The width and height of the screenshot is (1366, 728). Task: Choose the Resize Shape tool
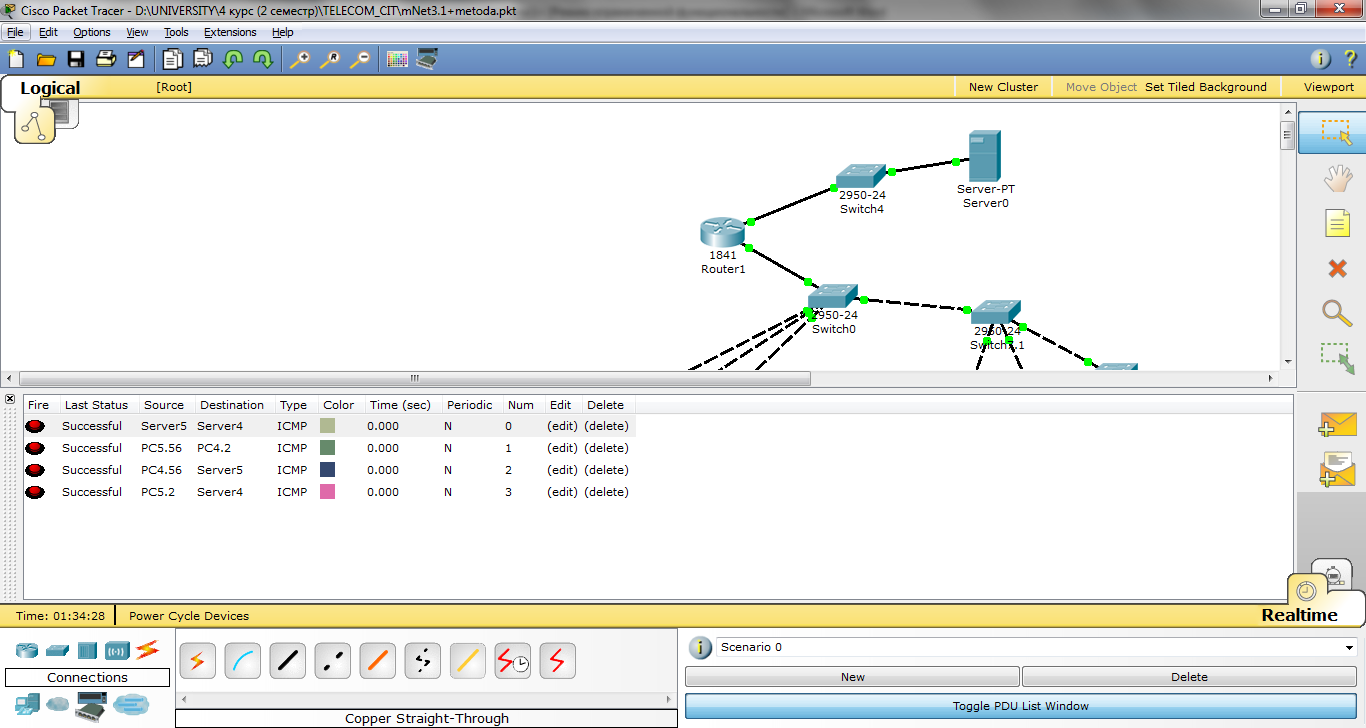(x=1337, y=358)
